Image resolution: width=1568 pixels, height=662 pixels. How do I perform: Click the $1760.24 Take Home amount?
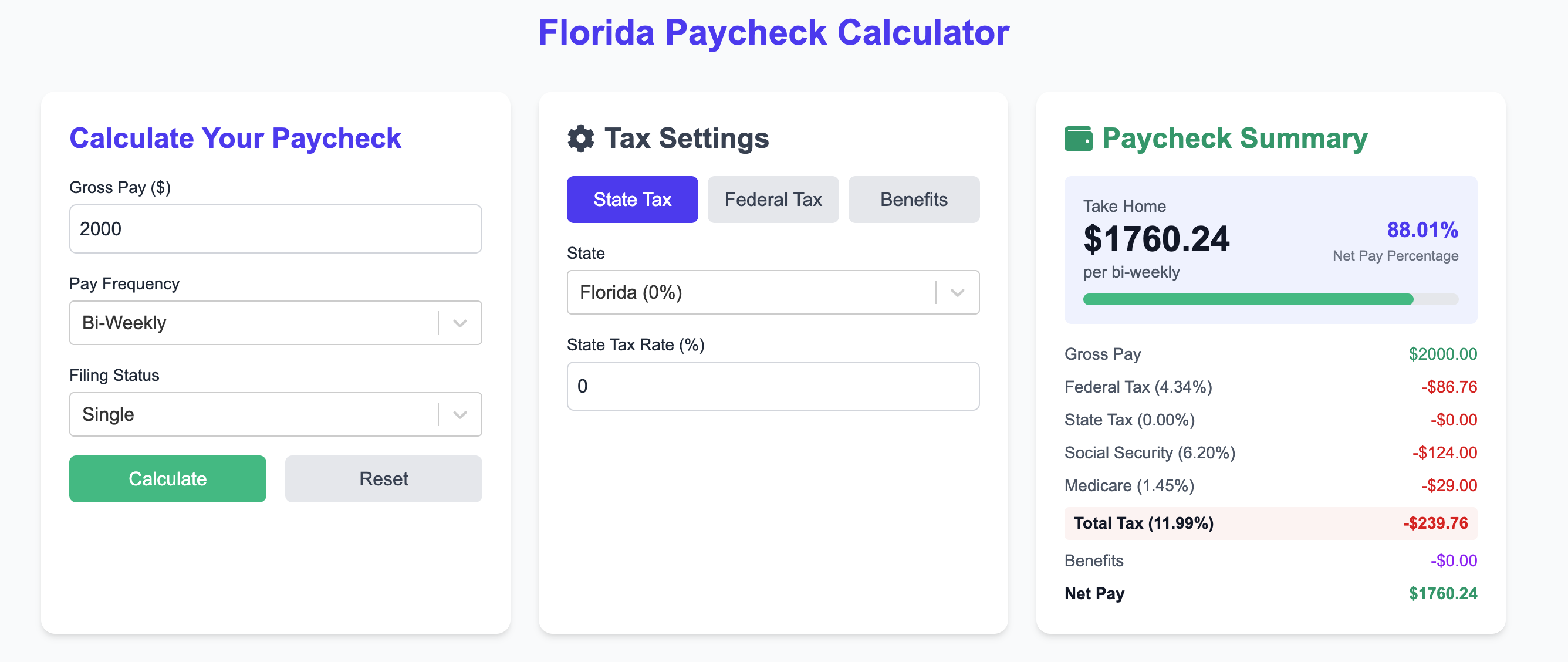tap(1156, 238)
